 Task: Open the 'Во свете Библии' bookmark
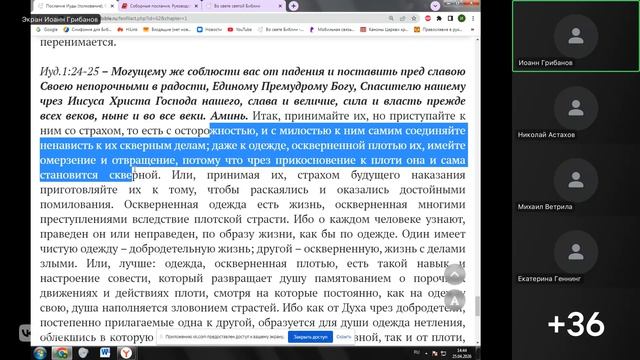coord(280,29)
